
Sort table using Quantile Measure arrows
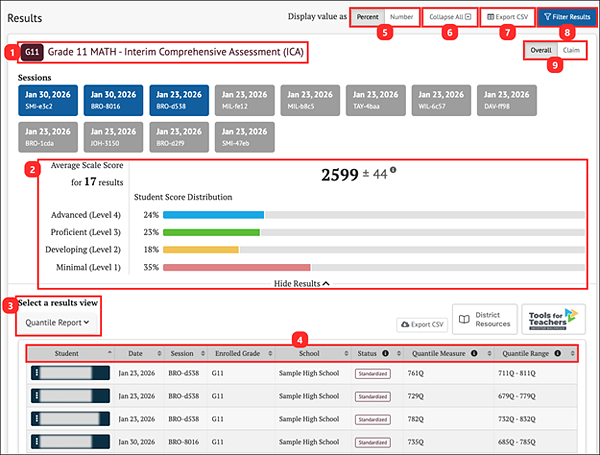(489, 353)
